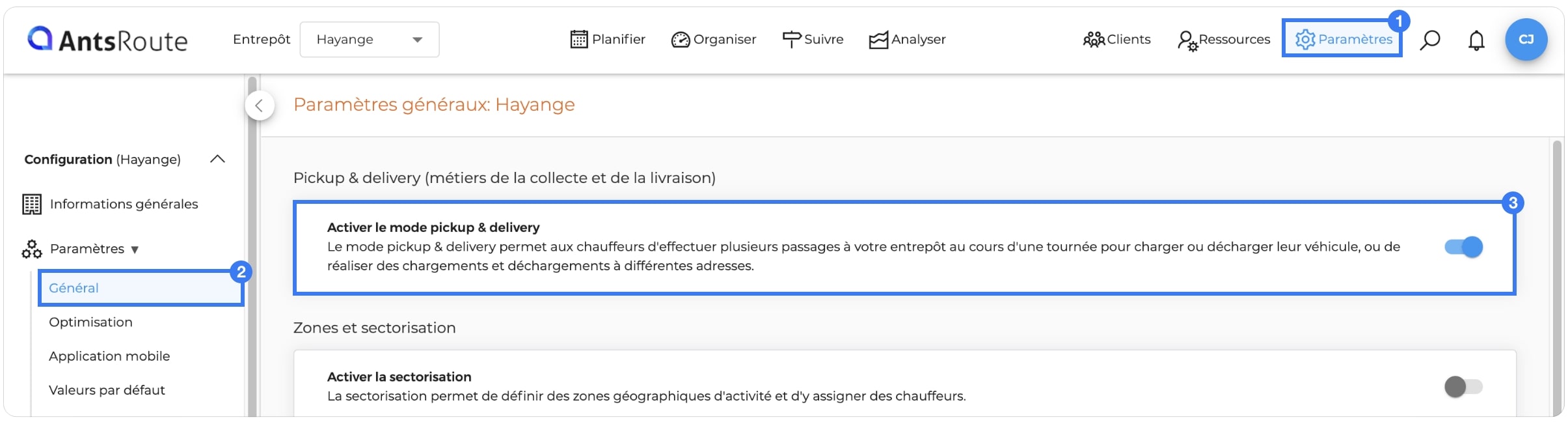Open the CJ user avatar menu

point(1526,40)
